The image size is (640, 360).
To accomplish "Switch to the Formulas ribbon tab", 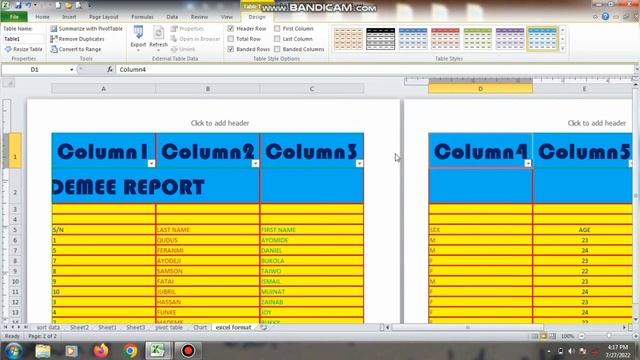I will [x=142, y=17].
